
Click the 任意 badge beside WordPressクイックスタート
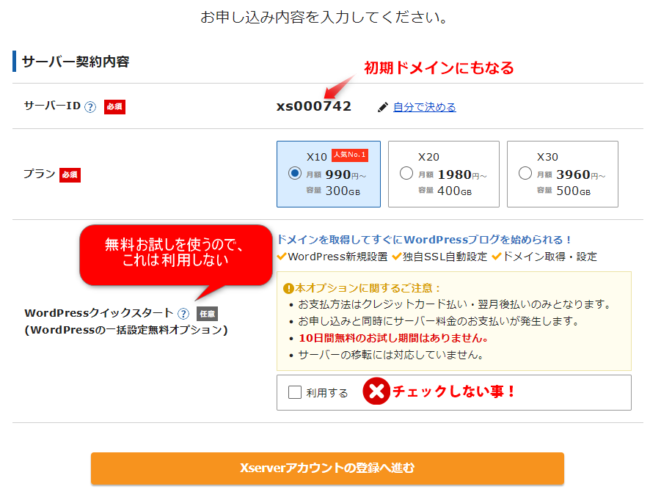pyautogui.click(x=207, y=313)
